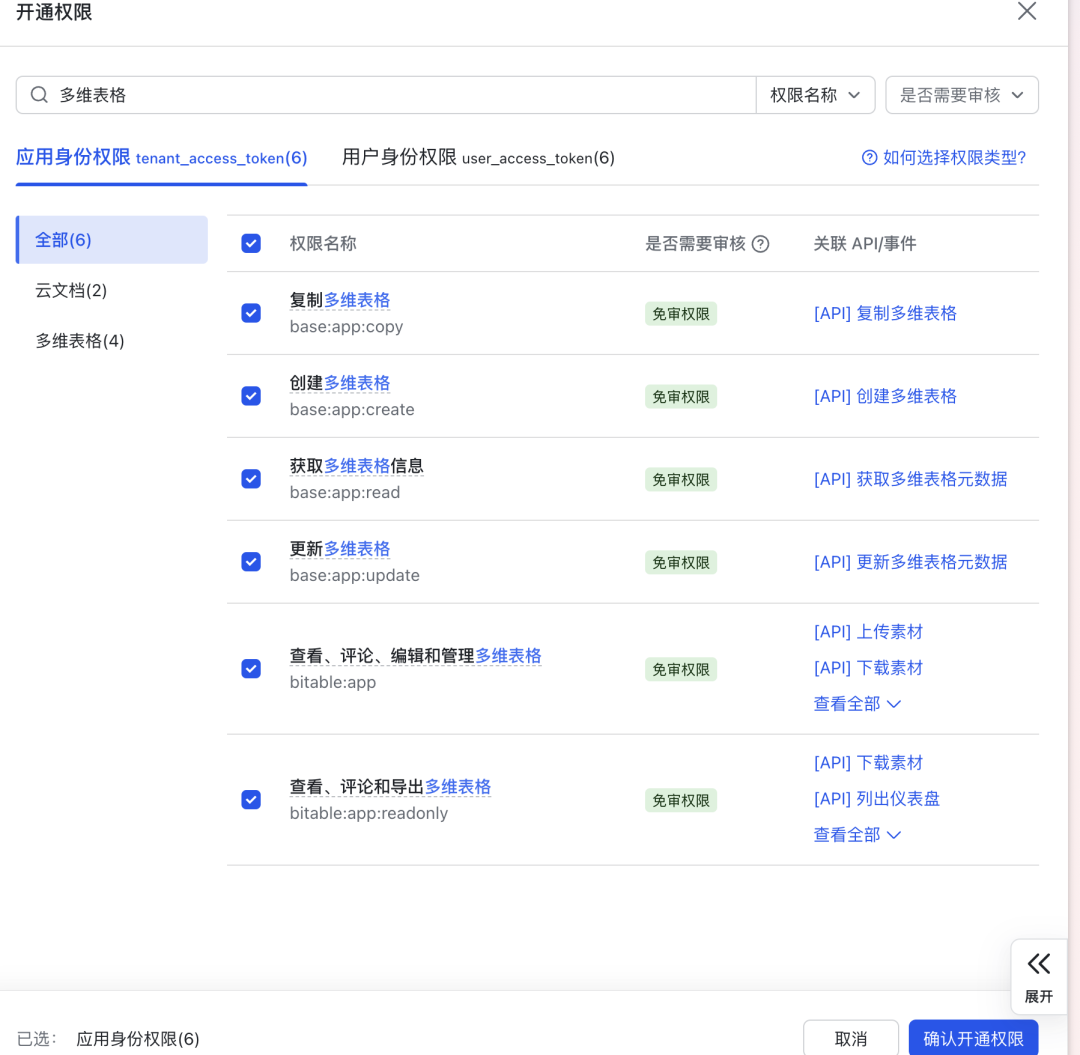Select the 云文档(2) category

click(71, 291)
